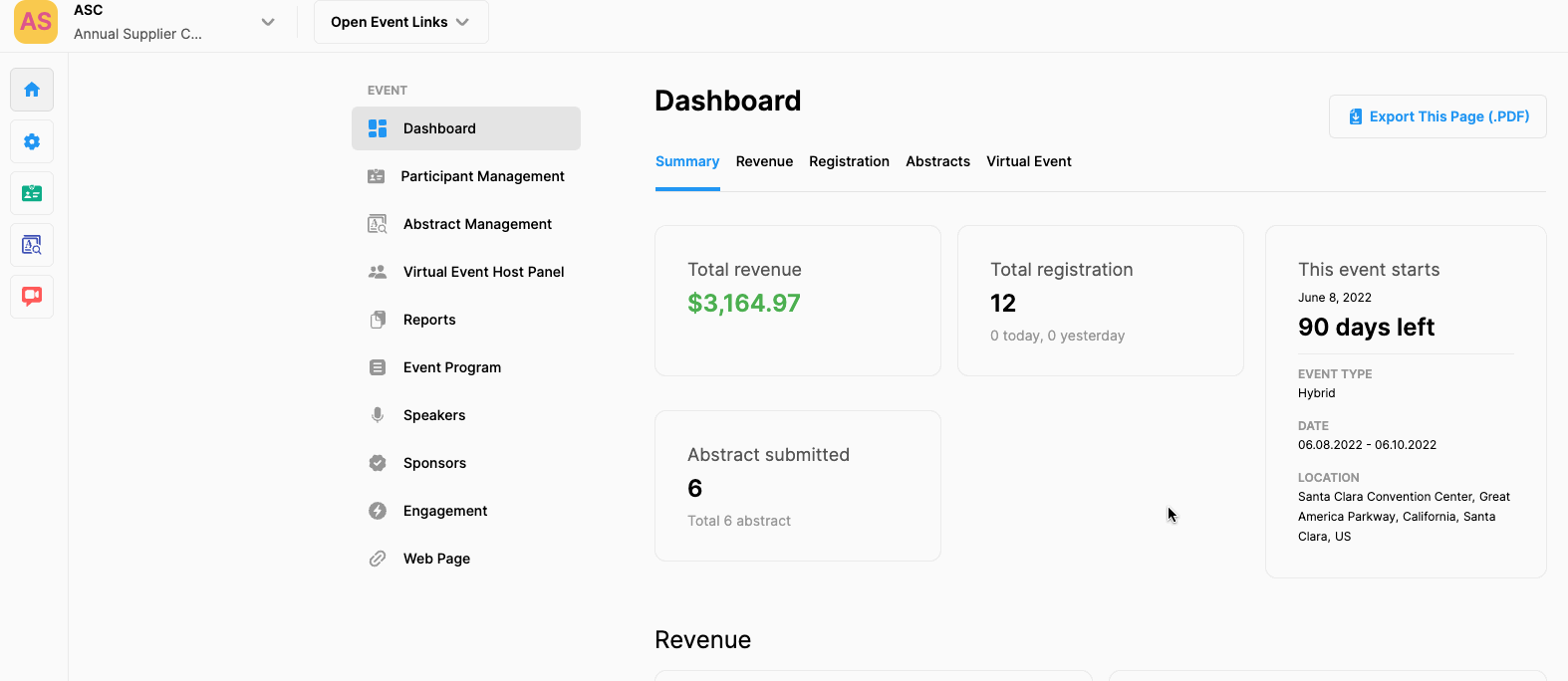The height and width of the screenshot is (681, 1568).
Task: Click the microphone icon beside Speakers
Action: [x=378, y=415]
